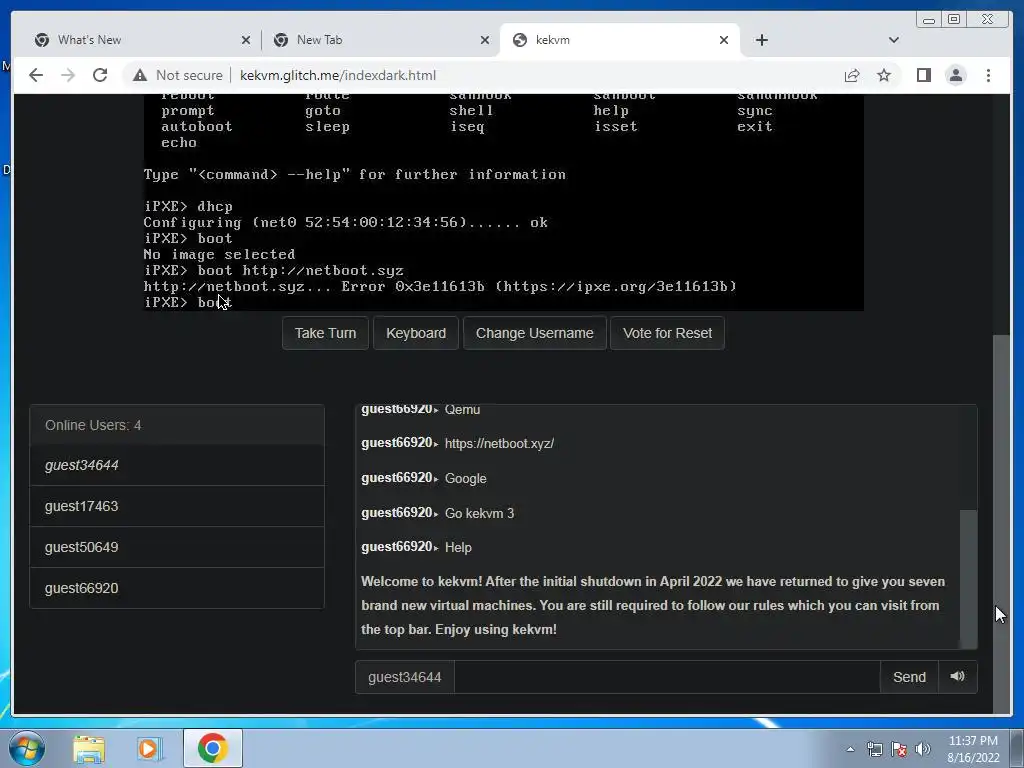
Task: Open Windows Explorer from taskbar
Action: point(89,748)
